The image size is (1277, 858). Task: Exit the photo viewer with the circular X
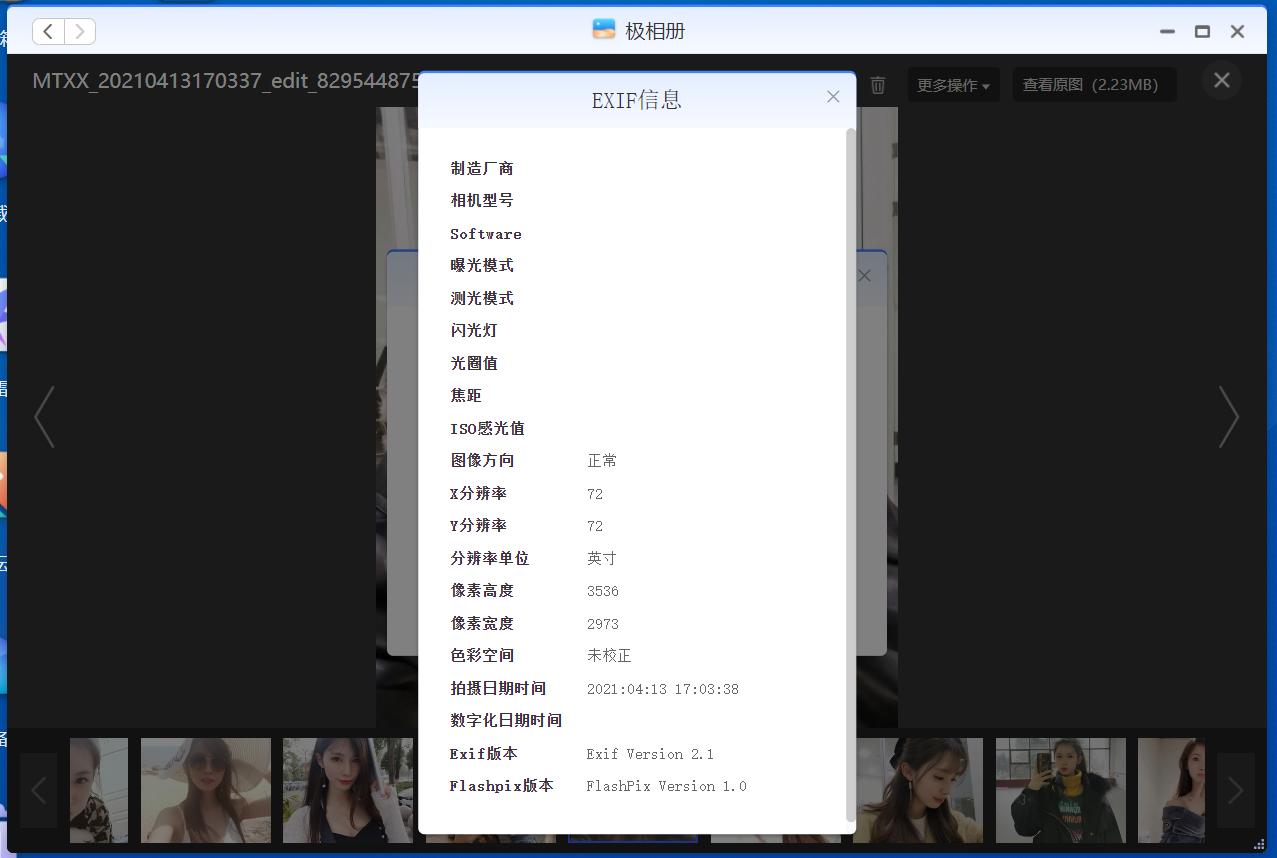1221,80
